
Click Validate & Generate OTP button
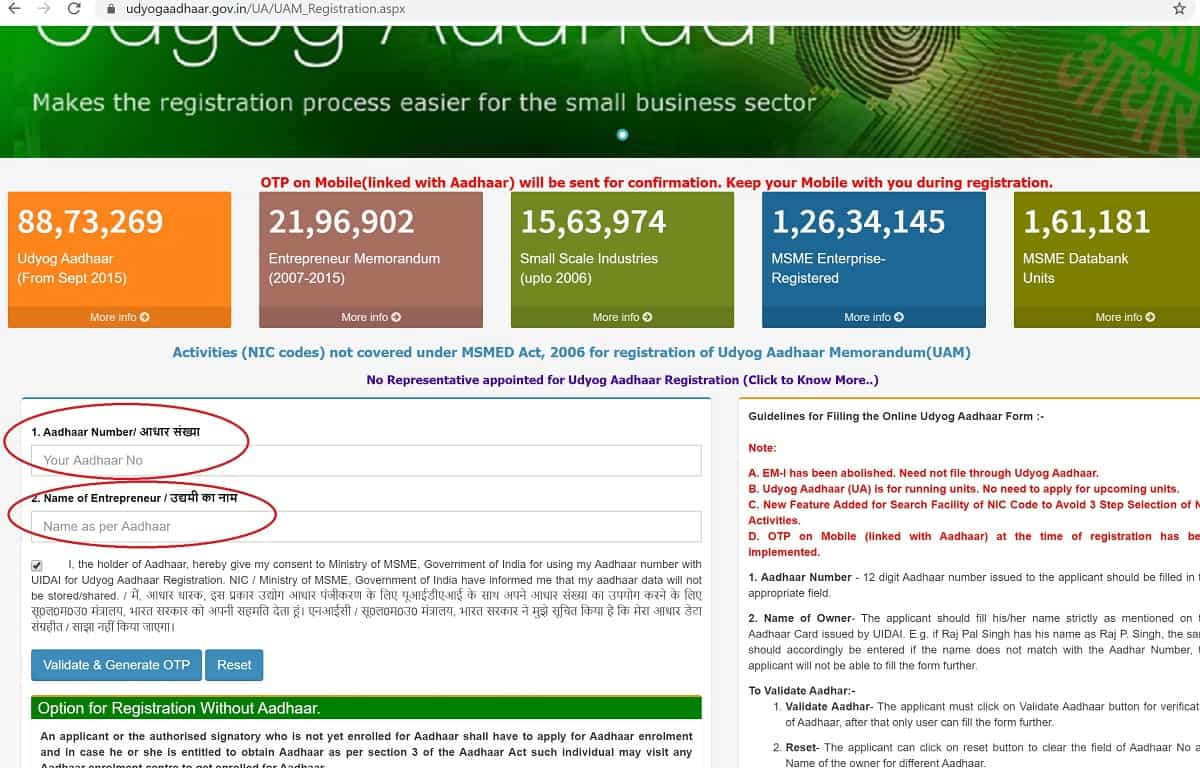[116, 665]
